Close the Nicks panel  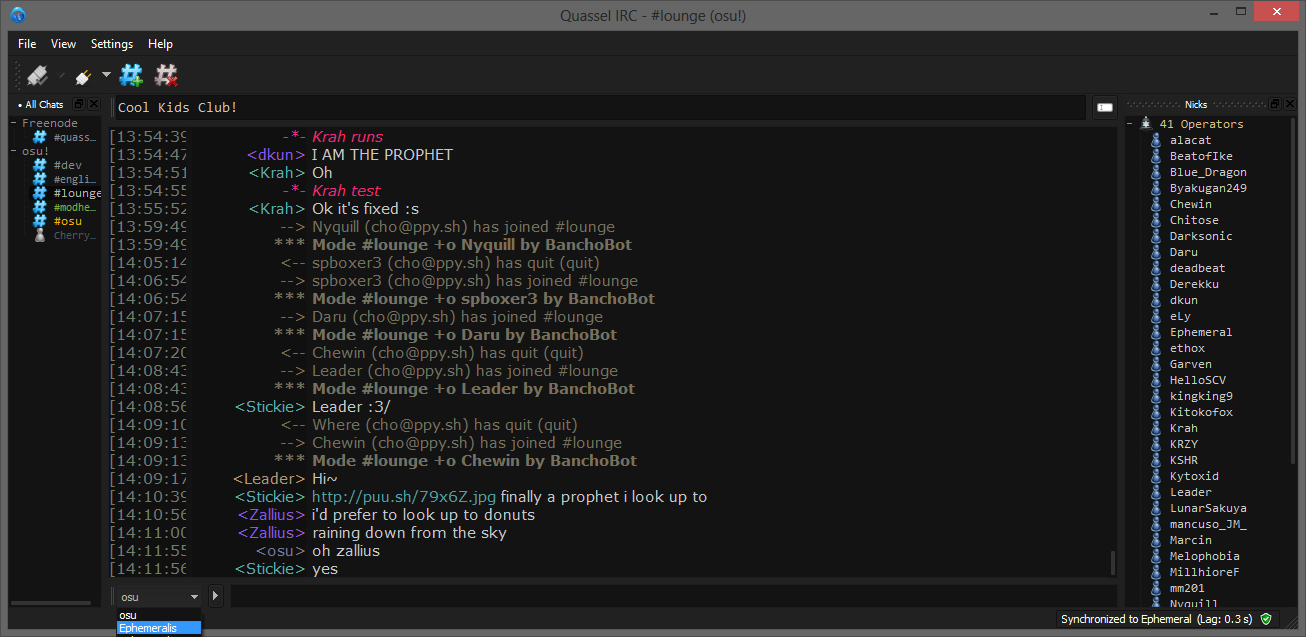[x=1289, y=104]
